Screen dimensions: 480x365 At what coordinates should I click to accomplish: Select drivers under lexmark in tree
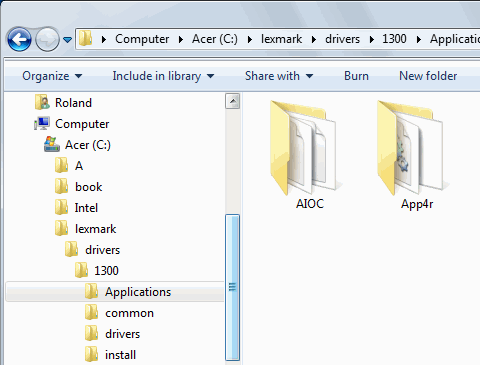click(x=102, y=250)
